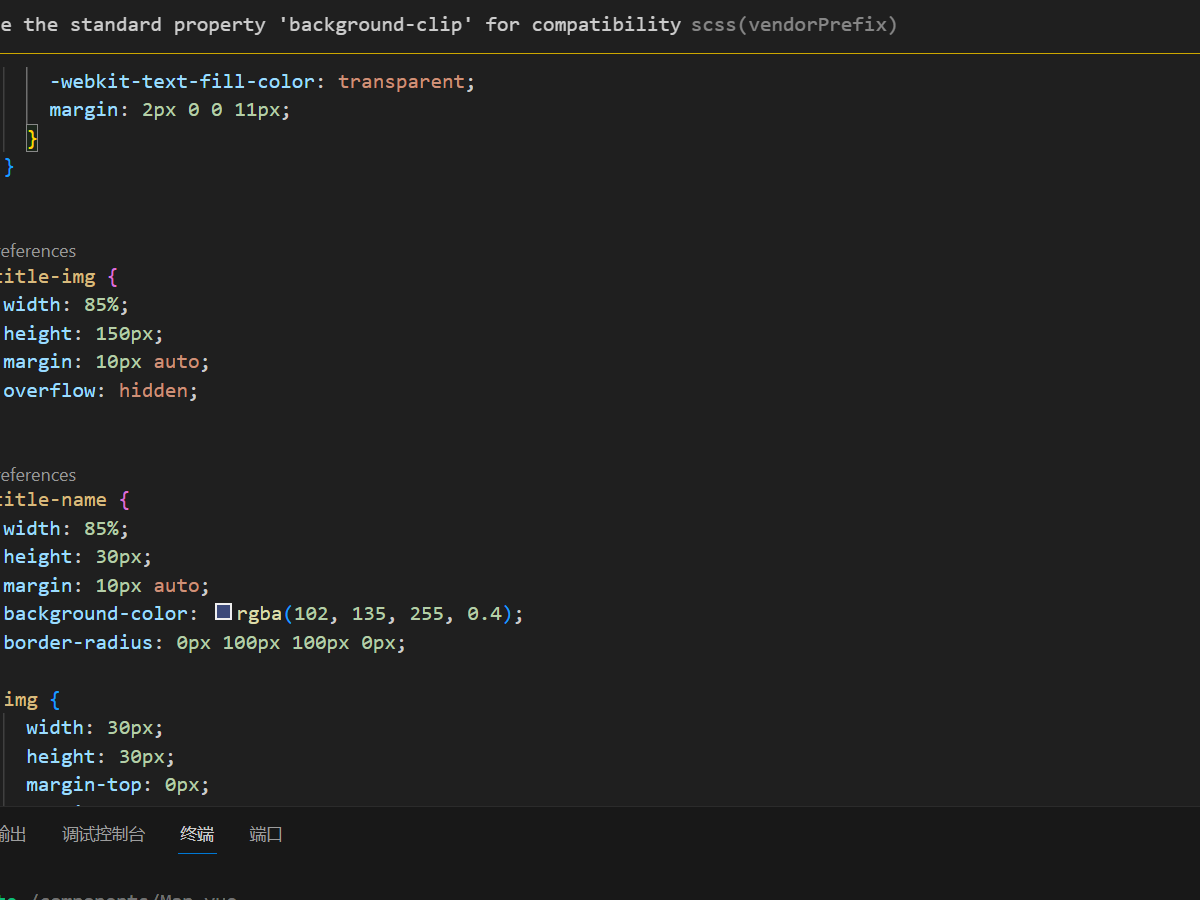Click the yellow closing brace

(32, 138)
